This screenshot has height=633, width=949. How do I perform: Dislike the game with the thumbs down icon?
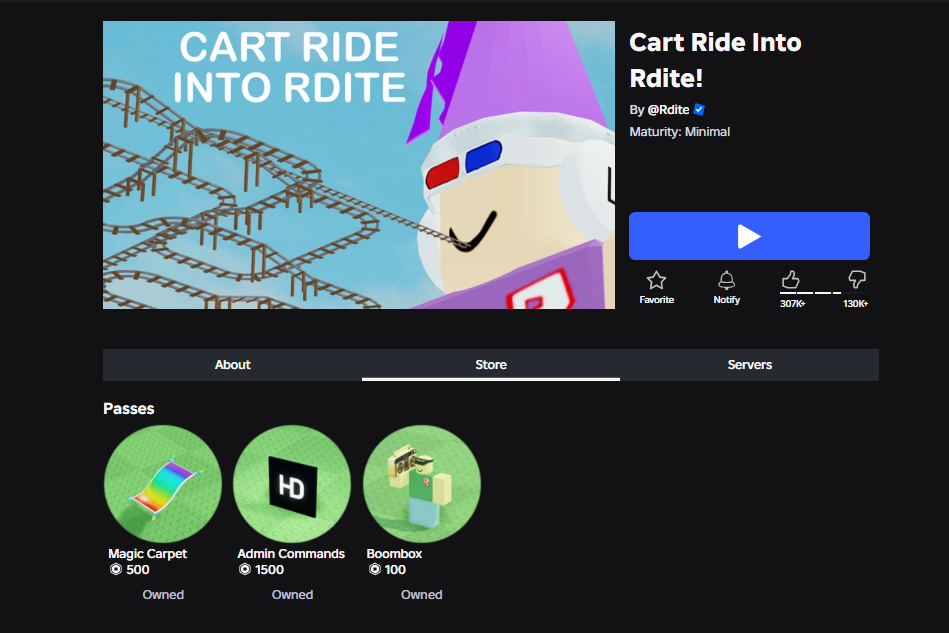pos(857,280)
